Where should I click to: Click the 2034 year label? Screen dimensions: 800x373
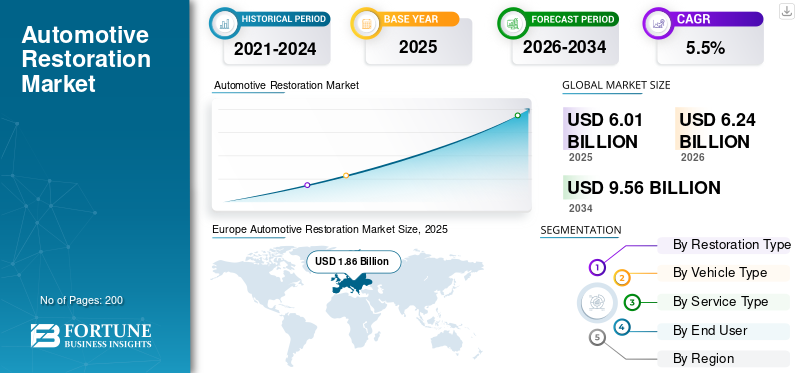coord(581,208)
